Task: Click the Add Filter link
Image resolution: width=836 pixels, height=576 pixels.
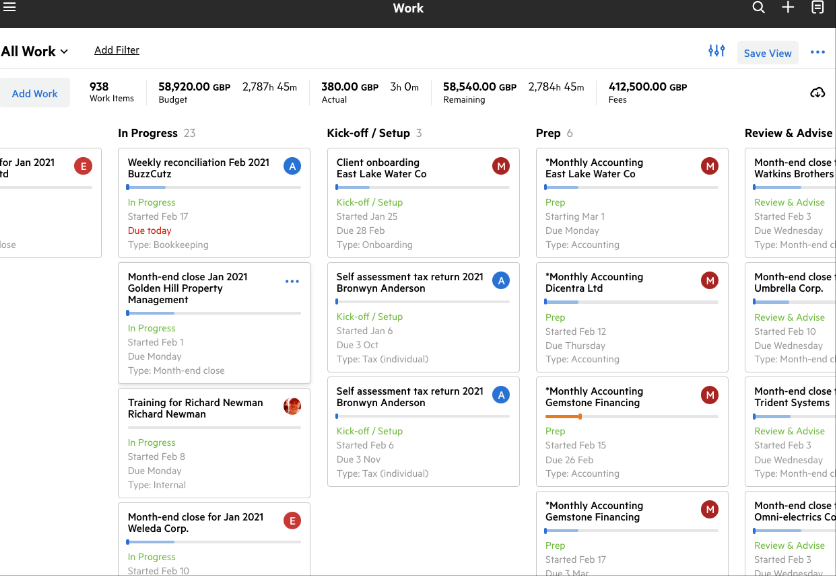Action: point(117,50)
